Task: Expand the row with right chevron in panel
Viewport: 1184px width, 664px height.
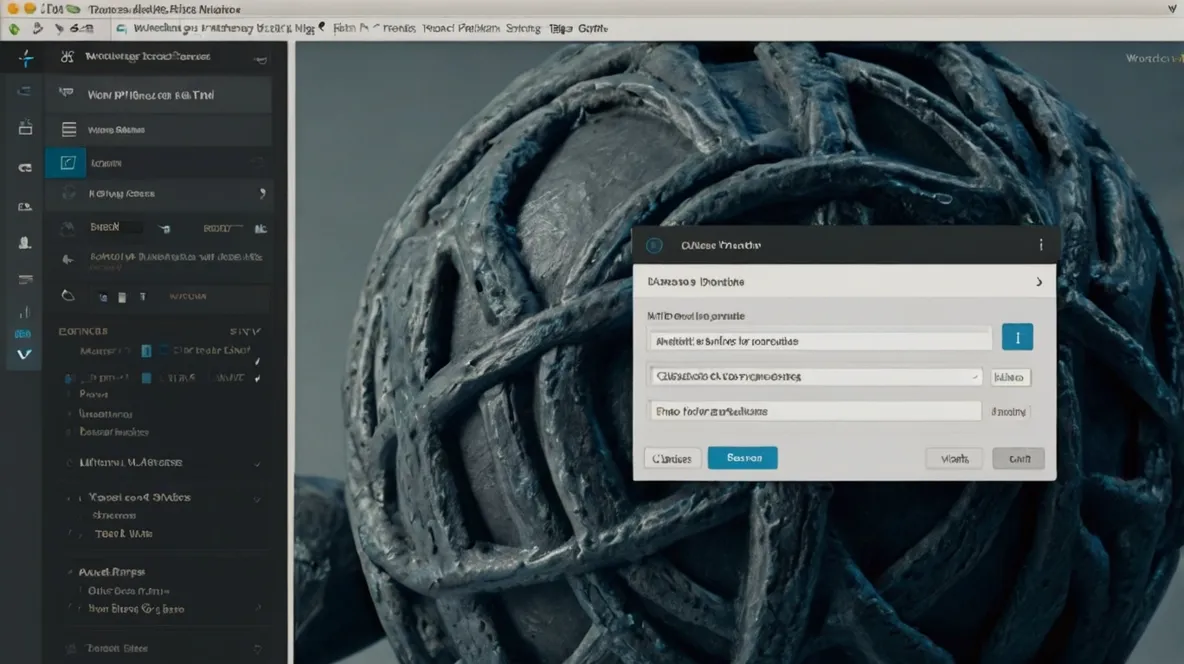Action: (x=262, y=193)
